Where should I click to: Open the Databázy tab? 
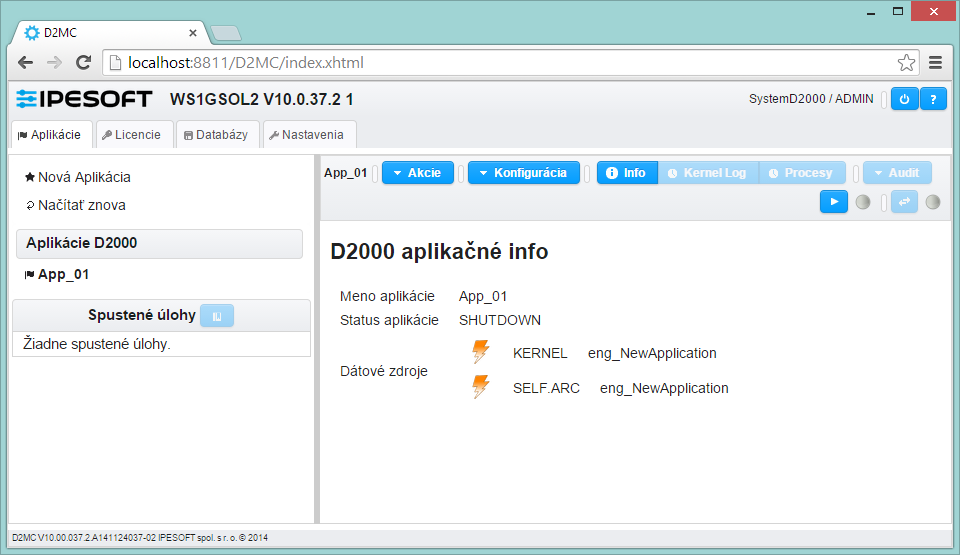(x=216, y=134)
